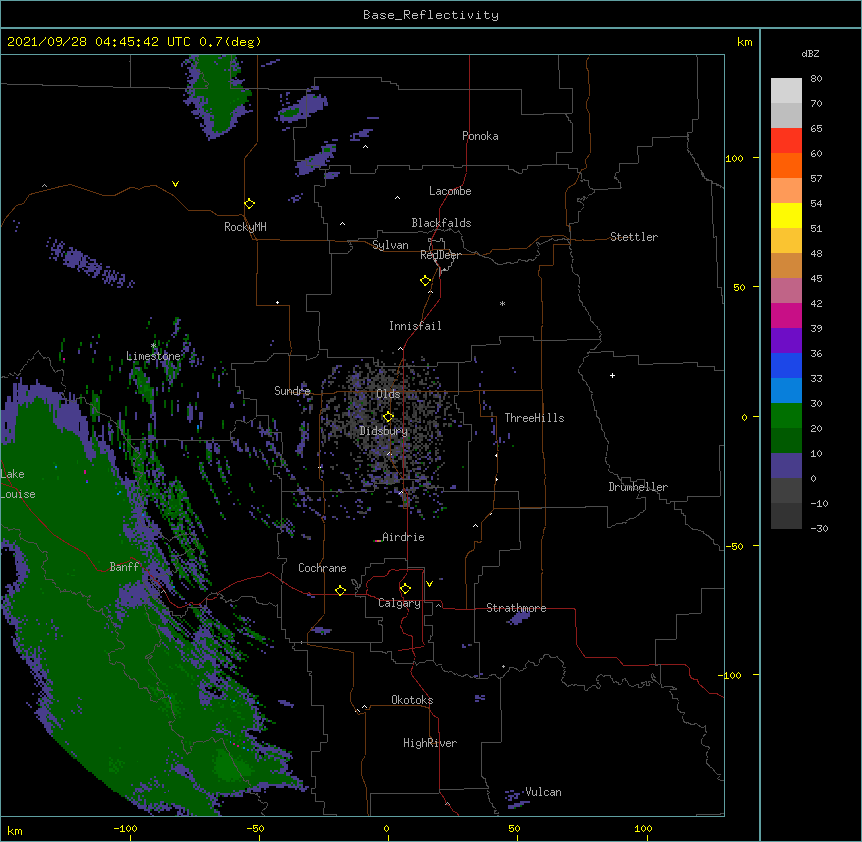The width and height of the screenshot is (862, 842).
Task: Click the green echo at the top north of RockyMH
Action: (217, 93)
